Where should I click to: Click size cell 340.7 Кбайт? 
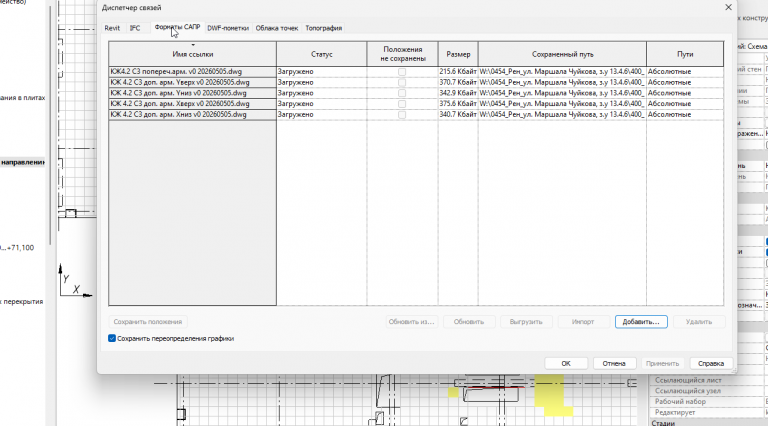(458, 115)
